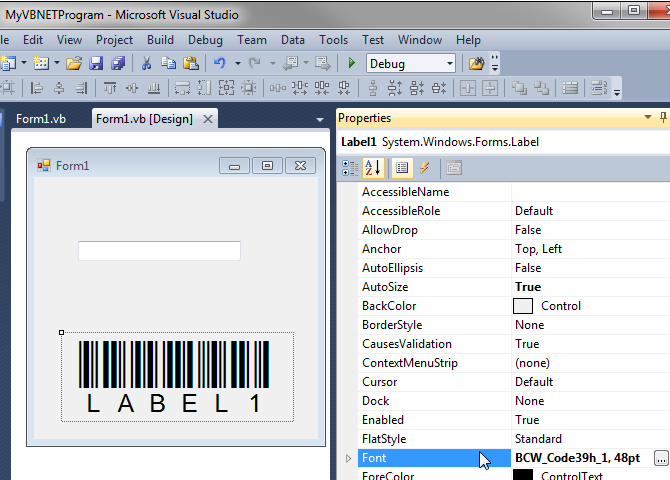Click the Align Rights layout icon

tap(81, 88)
